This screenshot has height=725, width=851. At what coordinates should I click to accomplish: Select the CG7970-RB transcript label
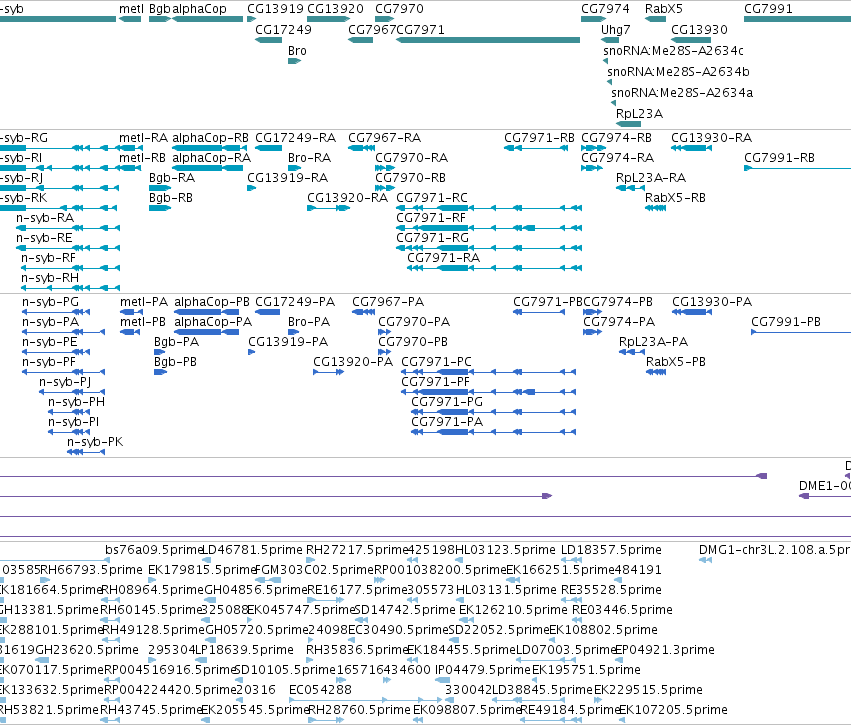(410, 178)
